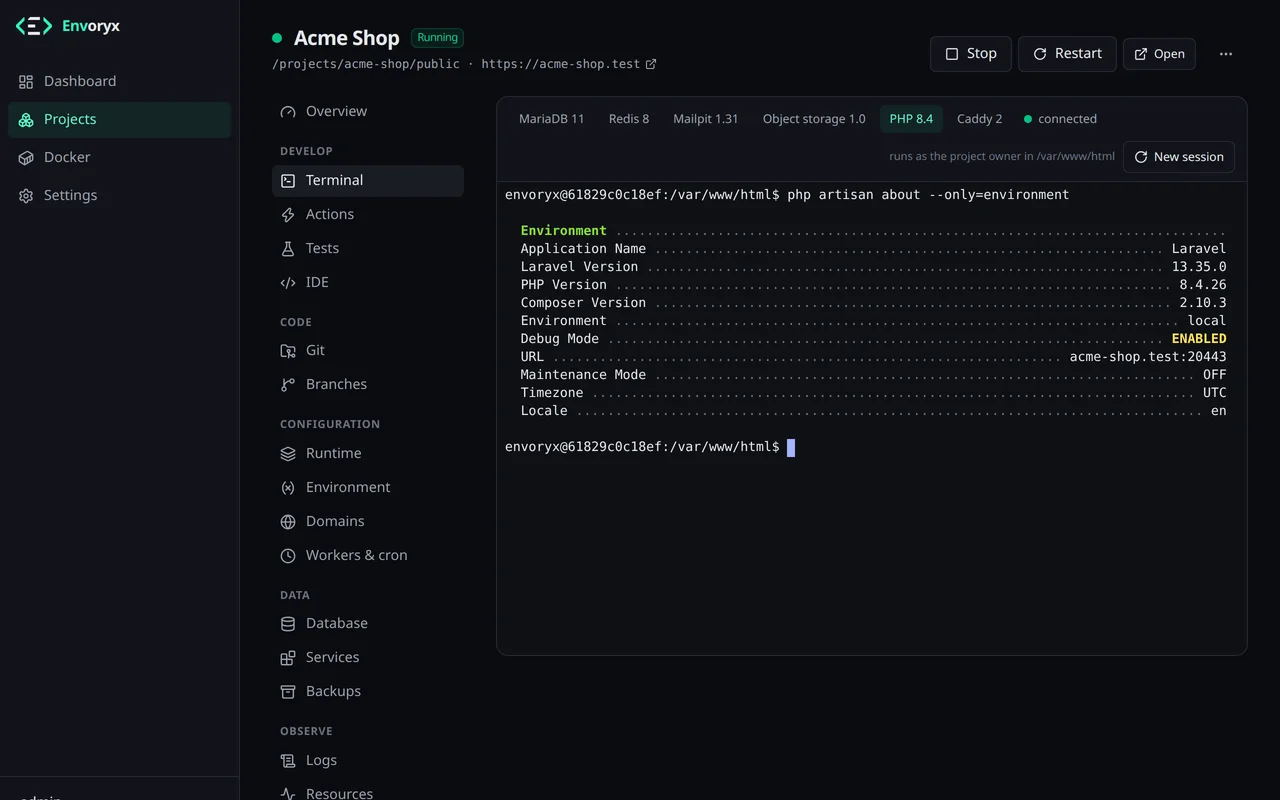Stop the Acme Shop project
Viewport: 1280px width, 800px height.
[971, 54]
